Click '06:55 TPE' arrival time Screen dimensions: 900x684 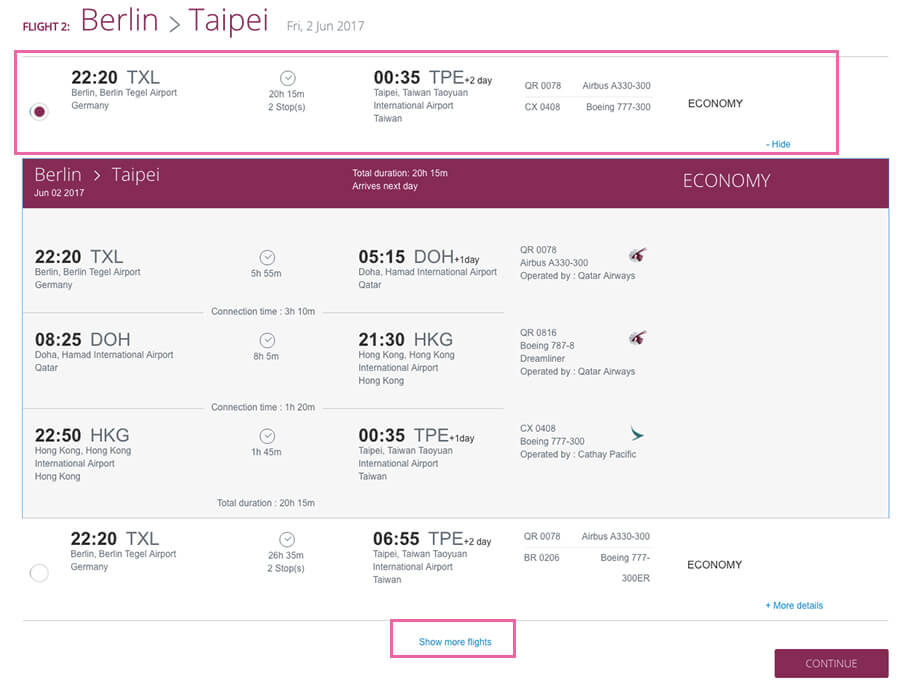[418, 539]
